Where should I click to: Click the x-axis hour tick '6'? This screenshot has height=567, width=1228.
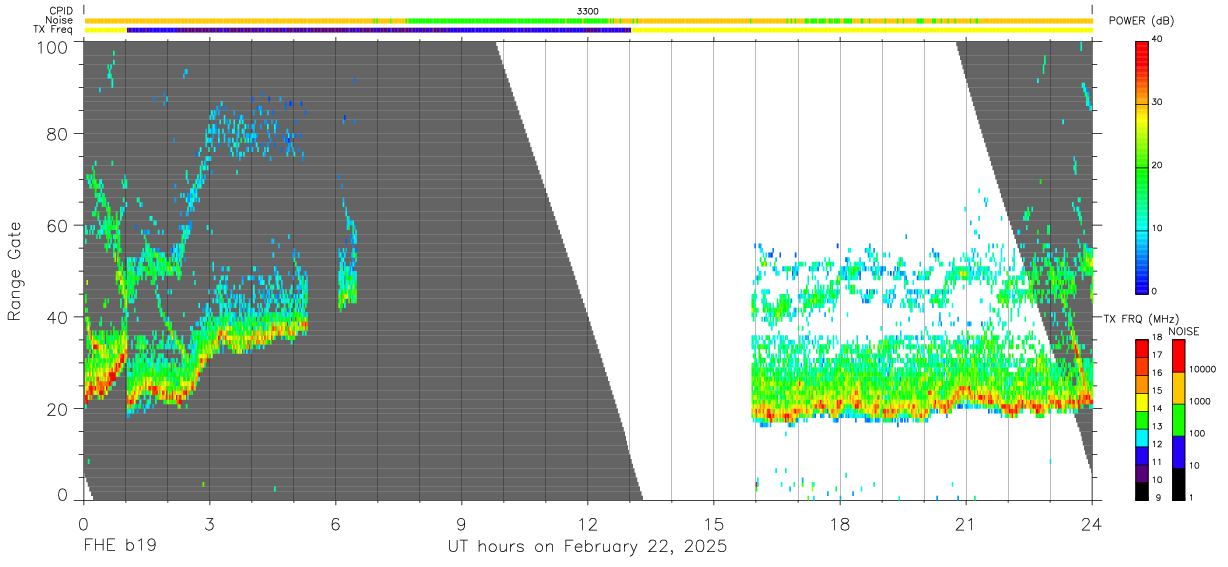(x=335, y=522)
